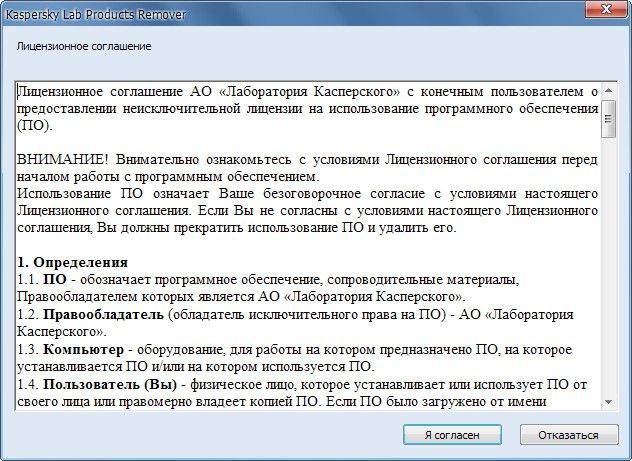Click the line starting "своего лица или правомерно"

click(x=282, y=402)
